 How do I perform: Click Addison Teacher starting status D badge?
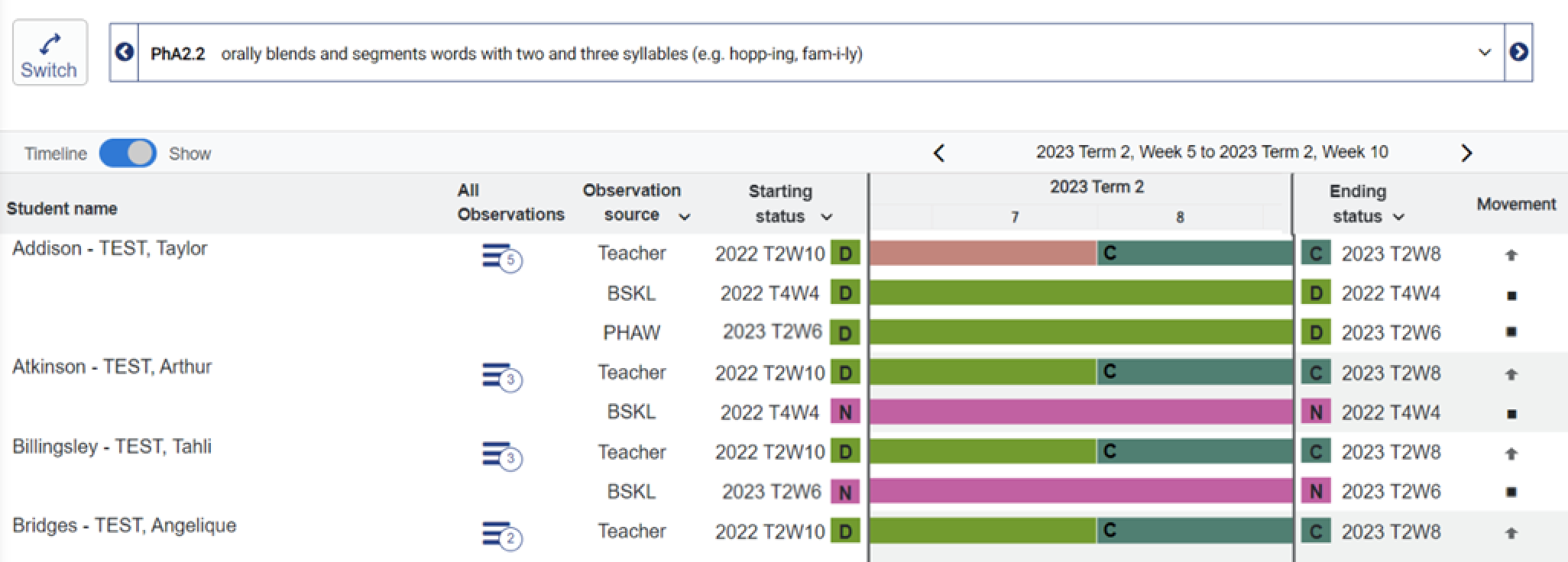[845, 254]
